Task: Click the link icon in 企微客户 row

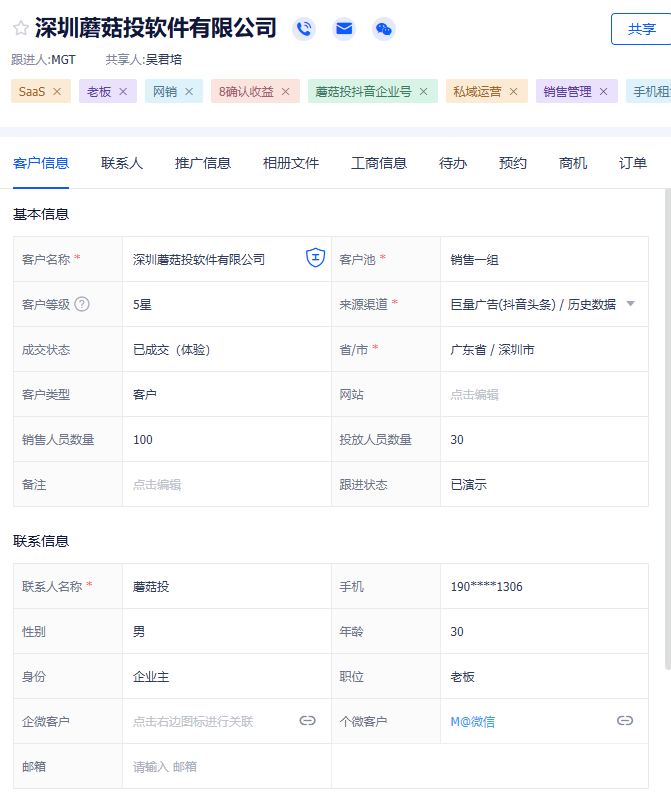Action: pyautogui.click(x=308, y=720)
